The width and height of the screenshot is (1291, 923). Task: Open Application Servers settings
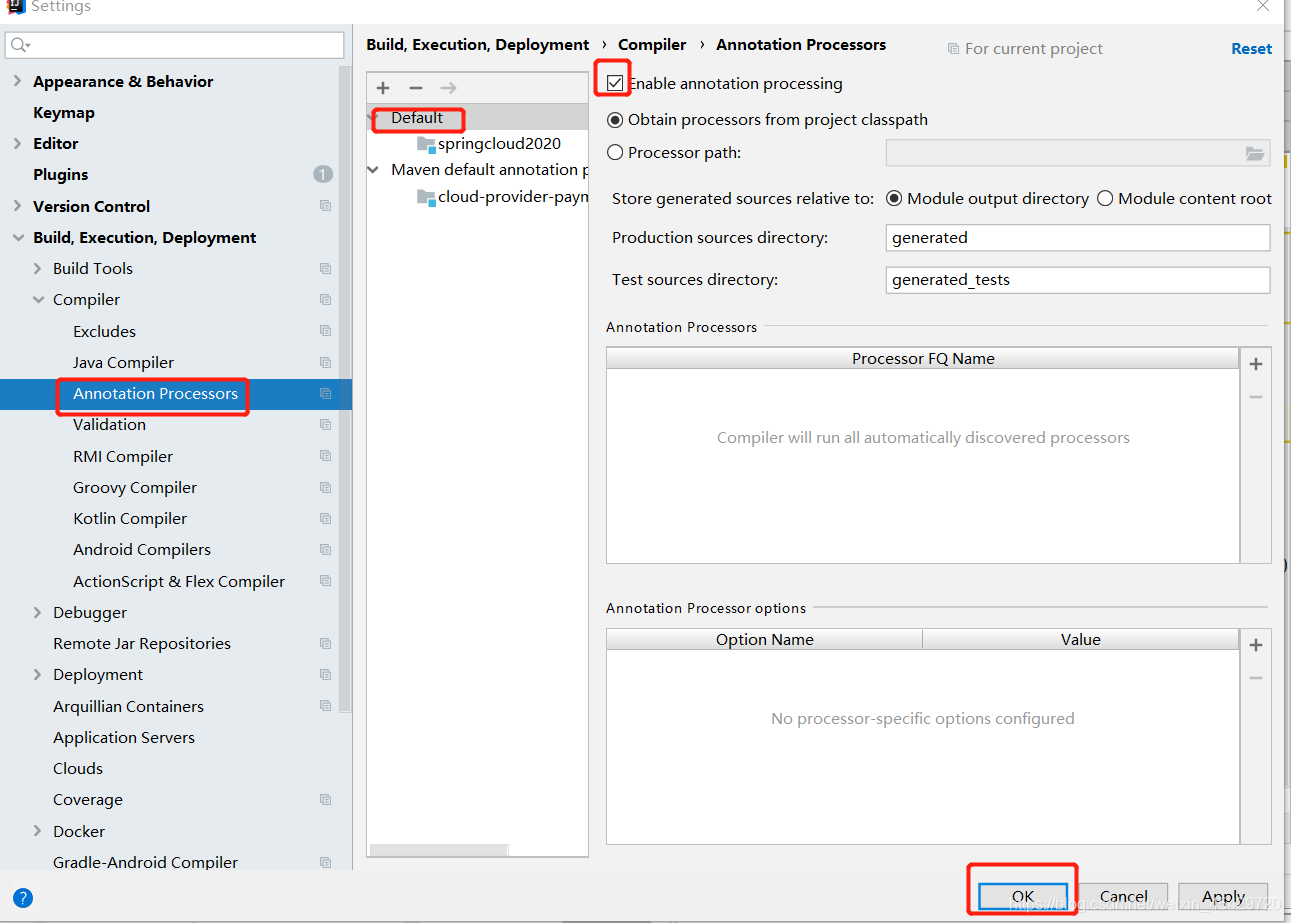(124, 737)
